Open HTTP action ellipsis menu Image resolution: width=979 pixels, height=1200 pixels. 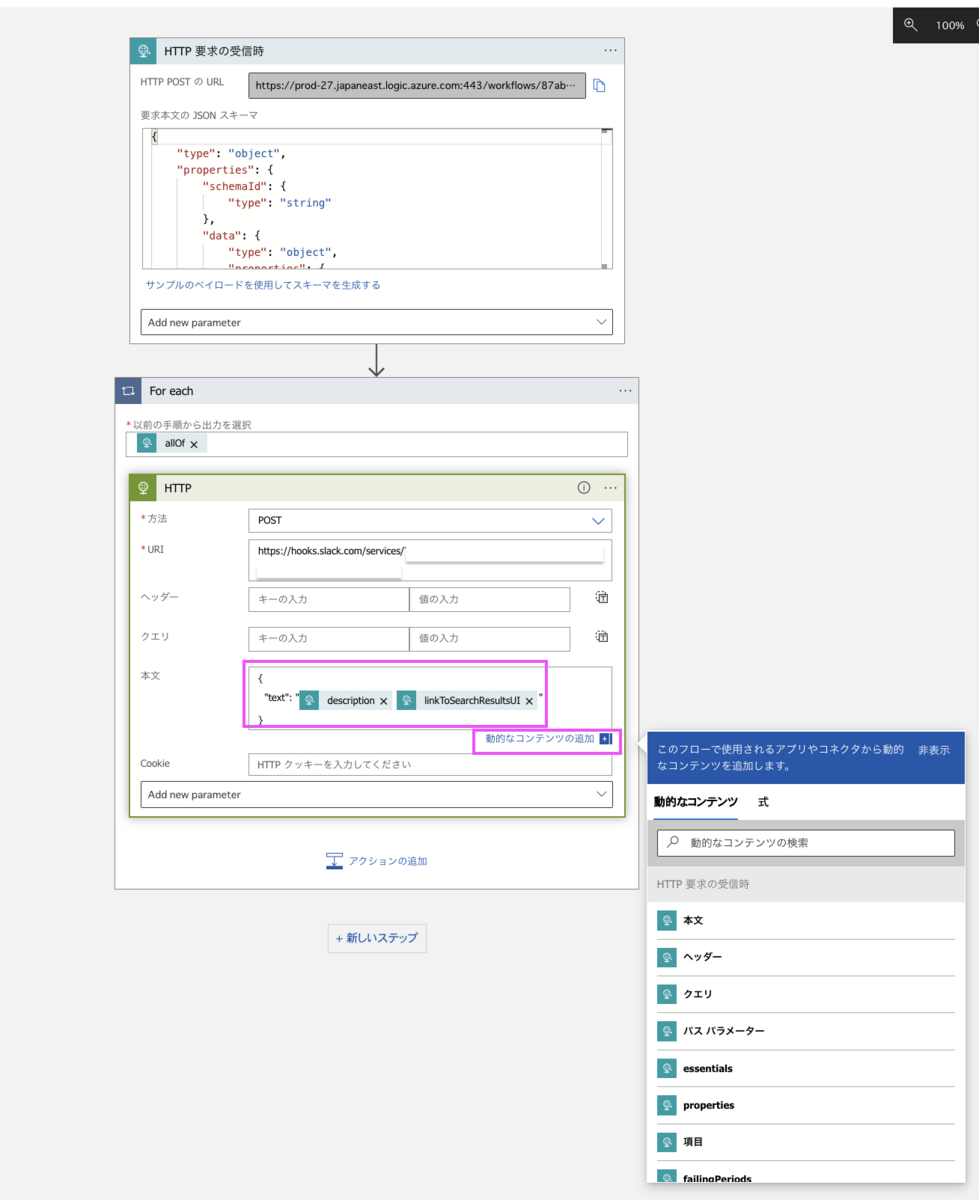point(610,488)
